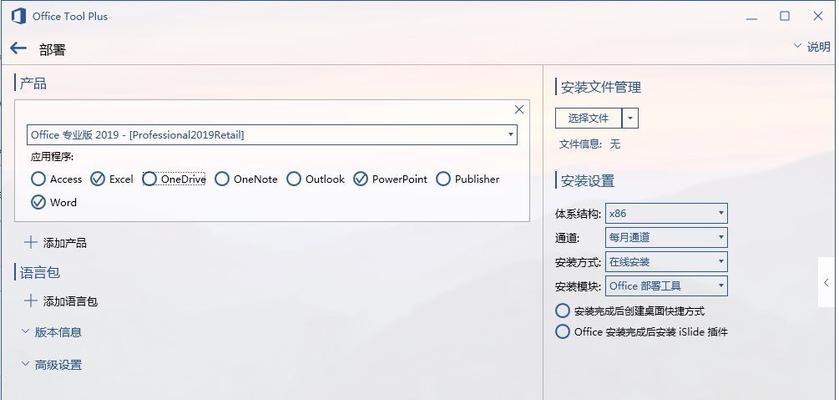This screenshot has width=839, height=400.
Task: Maximize the Office Tool Plus window
Action: tap(784, 16)
